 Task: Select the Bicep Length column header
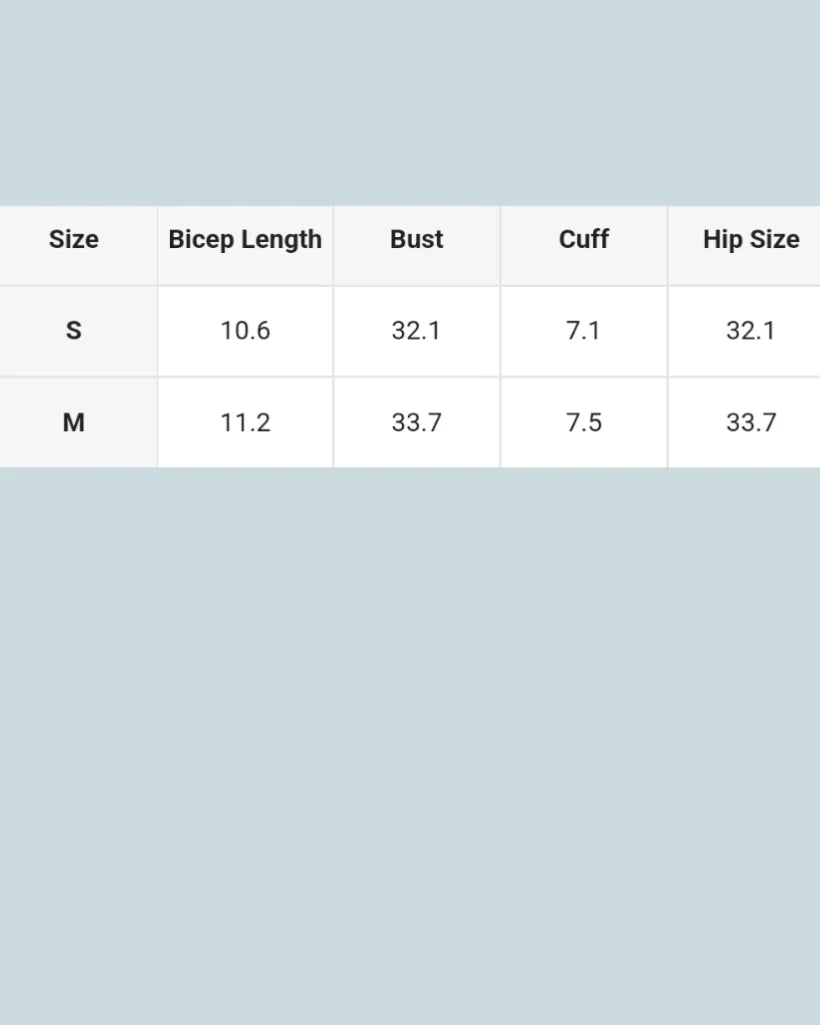pos(245,240)
